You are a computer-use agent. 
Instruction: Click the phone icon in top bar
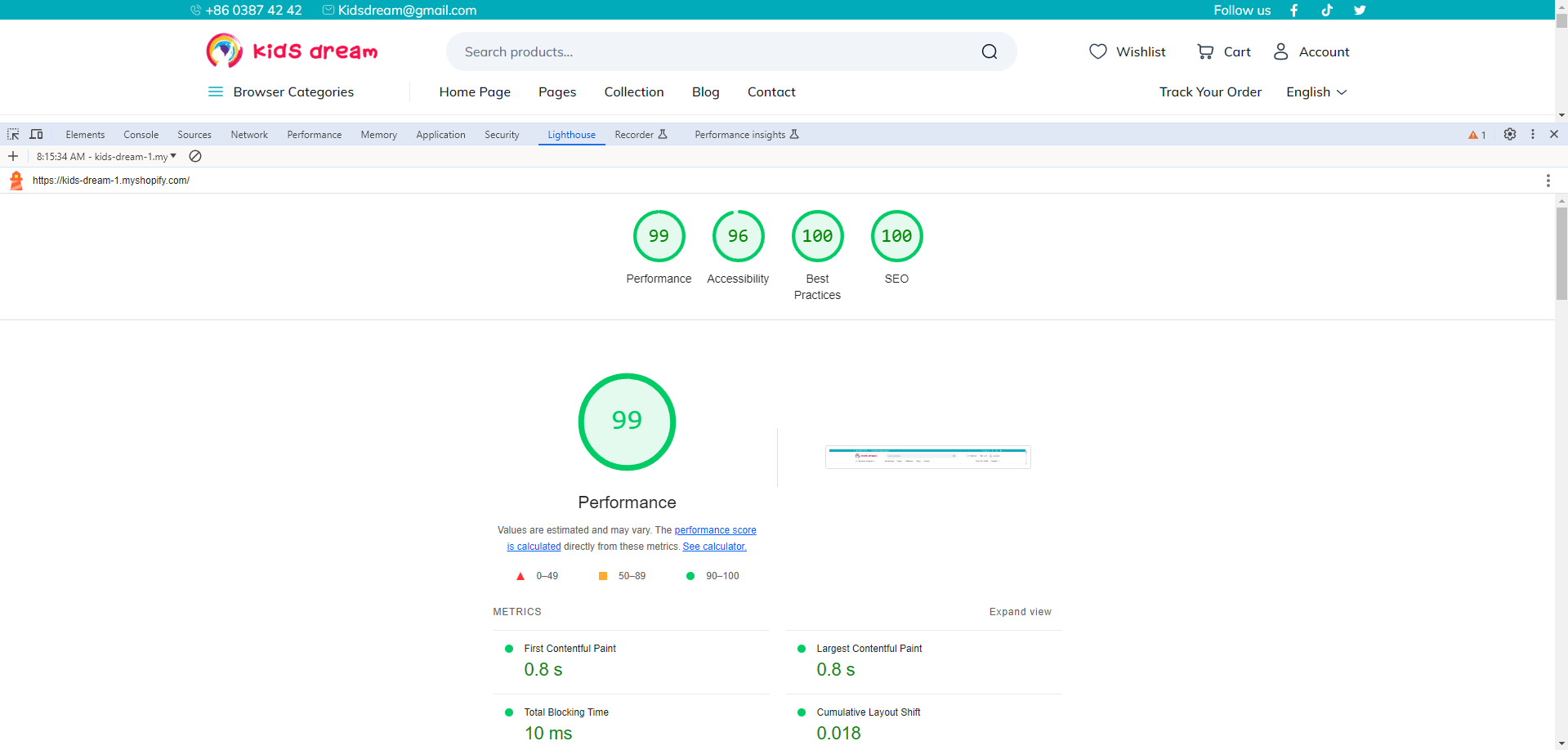[x=195, y=10]
